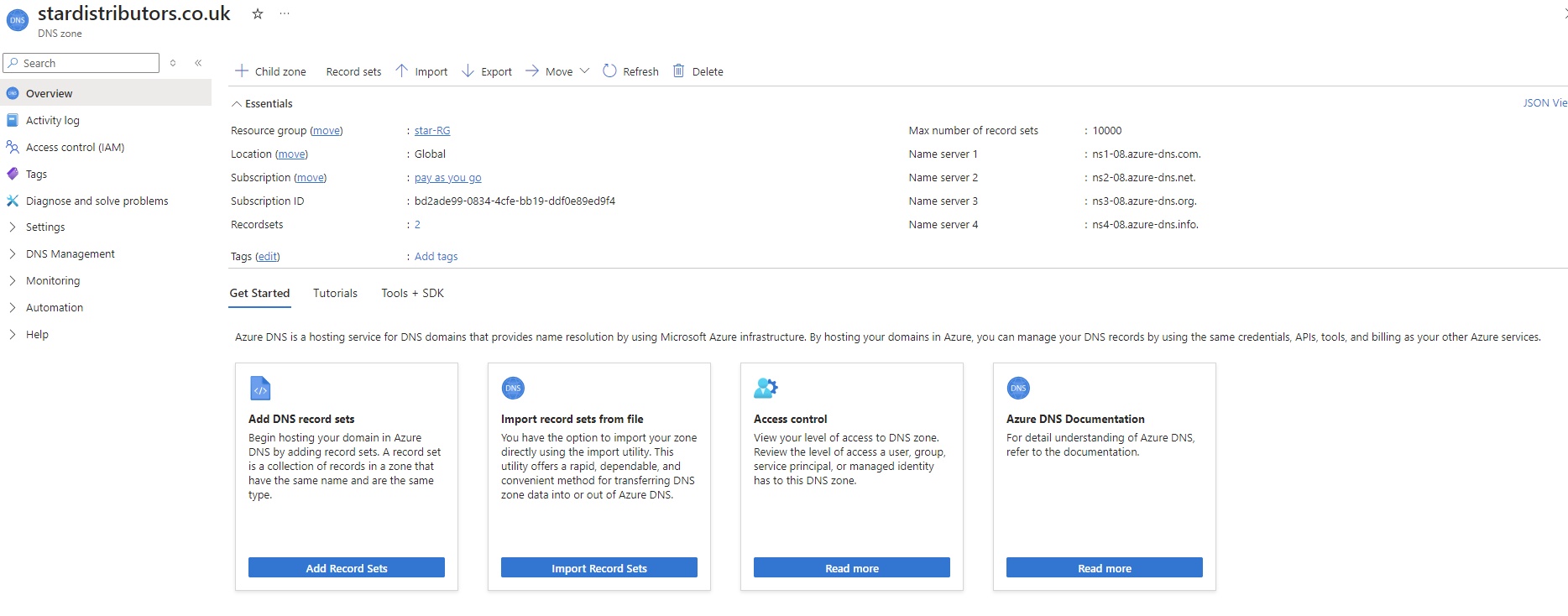1568x616 pixels.
Task: Click the Max number of record sets value 10000
Action: (x=1106, y=130)
